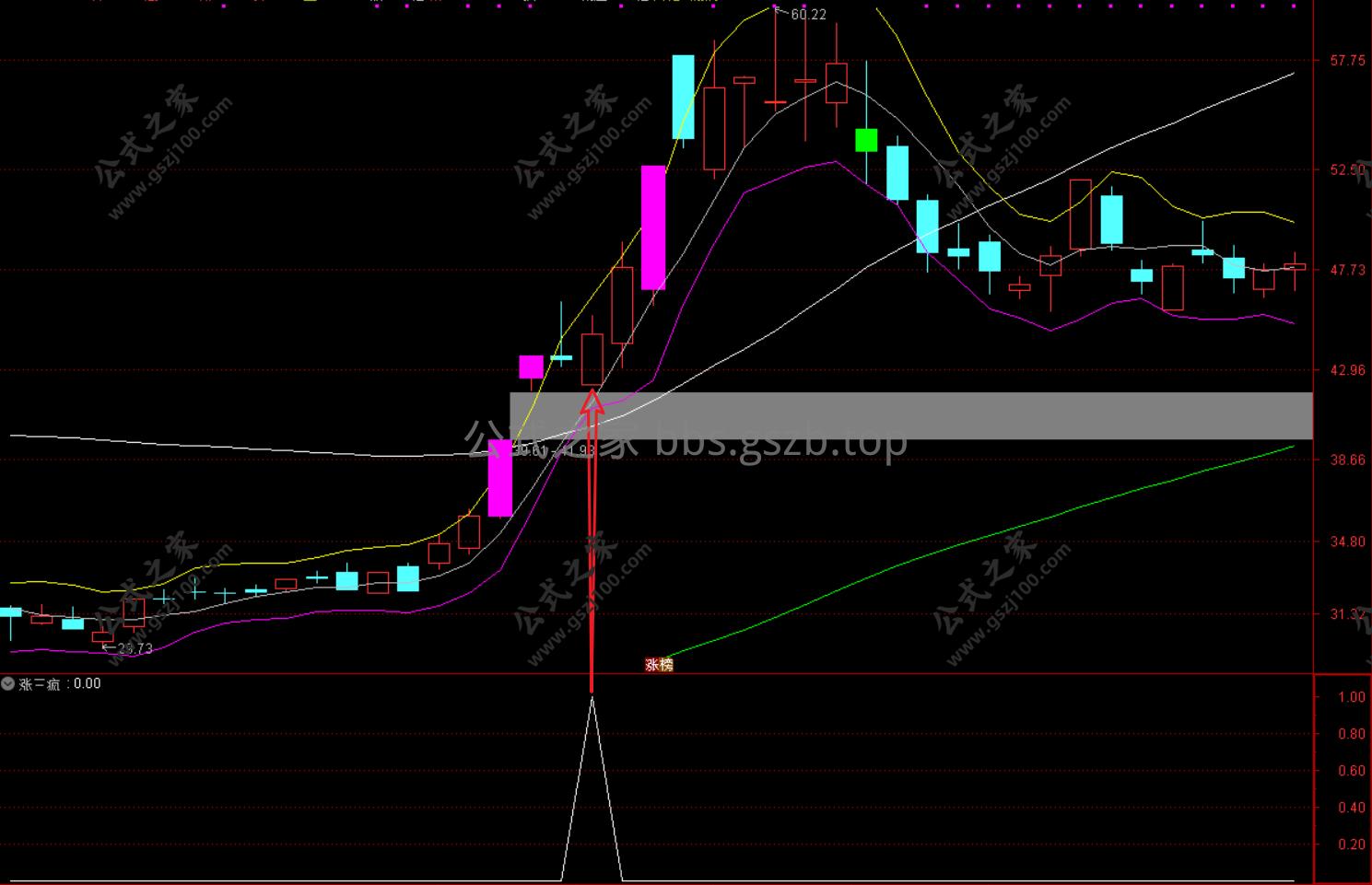Click the 34.80 price axis label

[x=1347, y=541]
